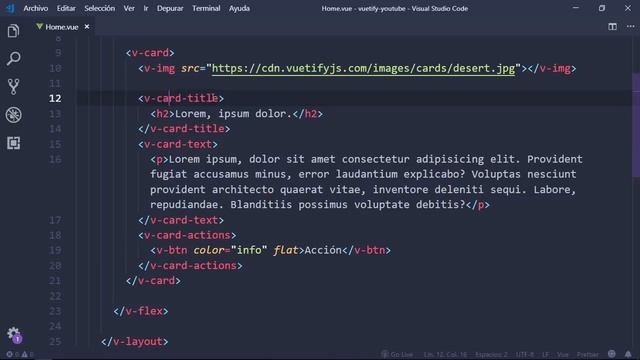Click the notifications bell icon
The height and width of the screenshot is (360, 640).
[628, 354]
